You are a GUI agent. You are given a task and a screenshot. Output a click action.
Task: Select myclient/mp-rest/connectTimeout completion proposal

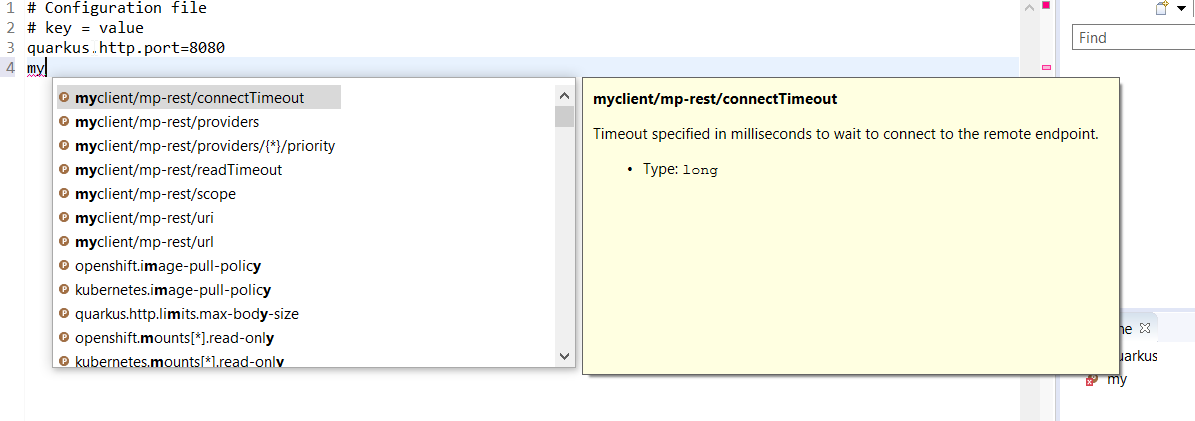[x=189, y=98]
